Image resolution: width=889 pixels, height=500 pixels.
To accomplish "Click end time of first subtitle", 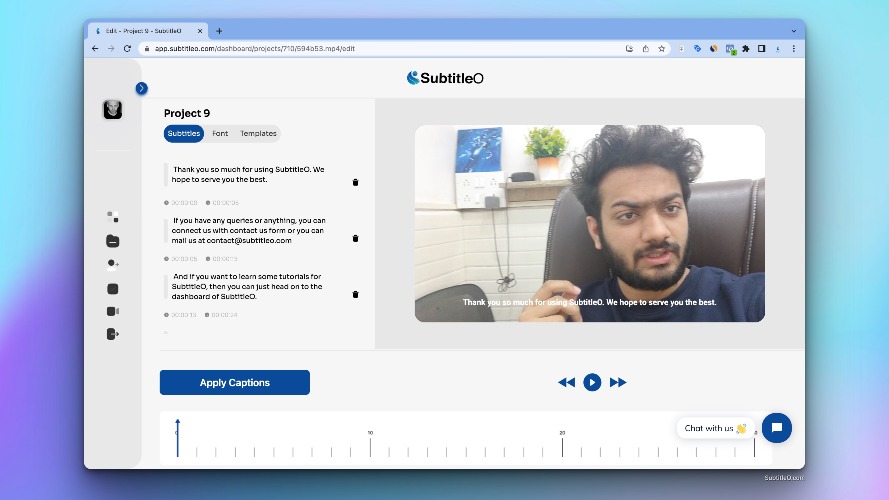I will pos(222,202).
